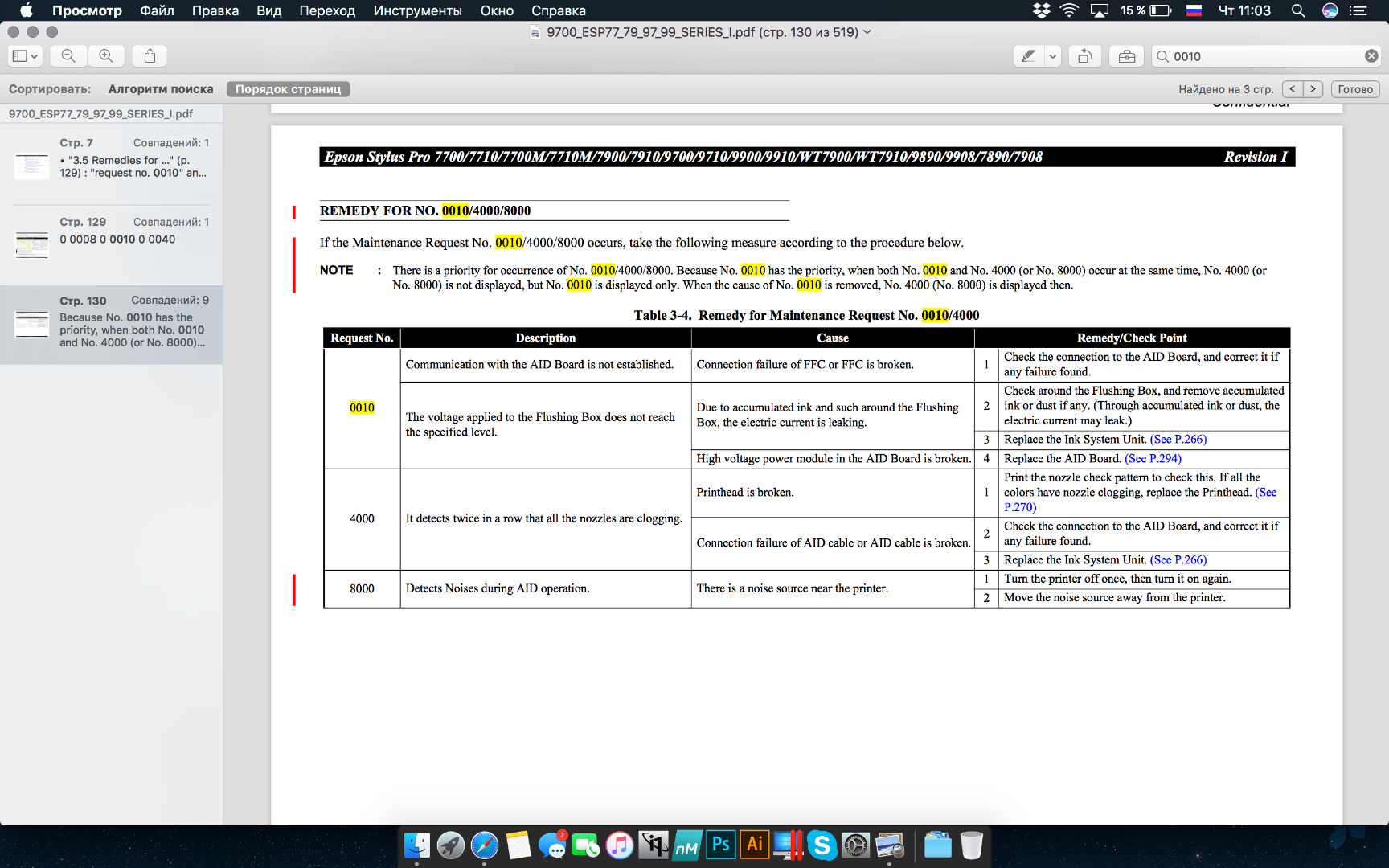
Task: Open Finder from the Dock
Action: pos(417,845)
